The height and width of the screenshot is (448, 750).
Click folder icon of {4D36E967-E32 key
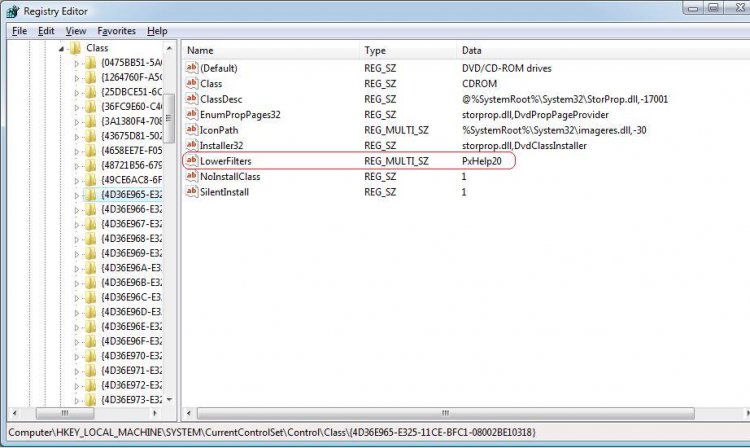(x=90, y=224)
